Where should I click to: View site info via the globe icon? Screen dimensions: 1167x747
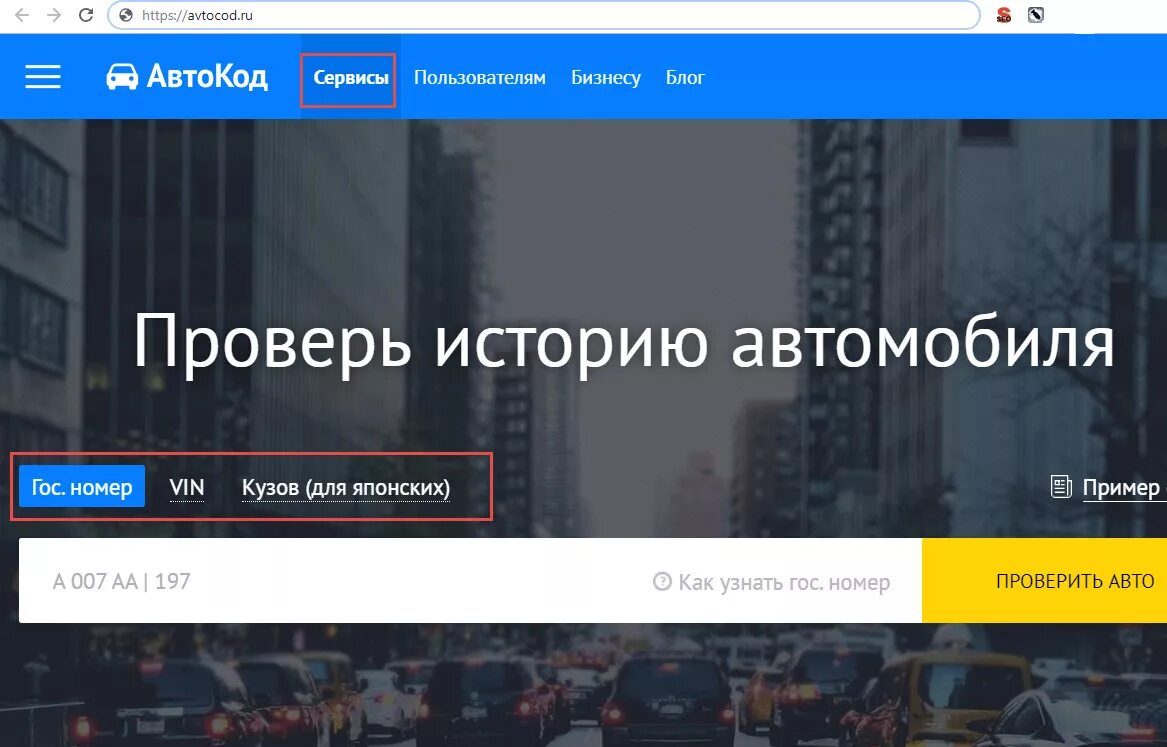[126, 15]
